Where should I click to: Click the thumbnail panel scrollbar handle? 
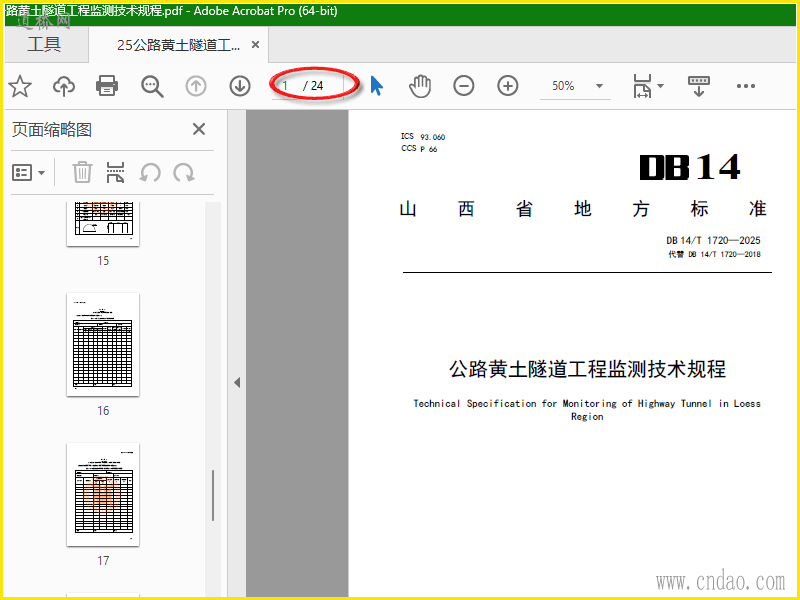pos(213,495)
